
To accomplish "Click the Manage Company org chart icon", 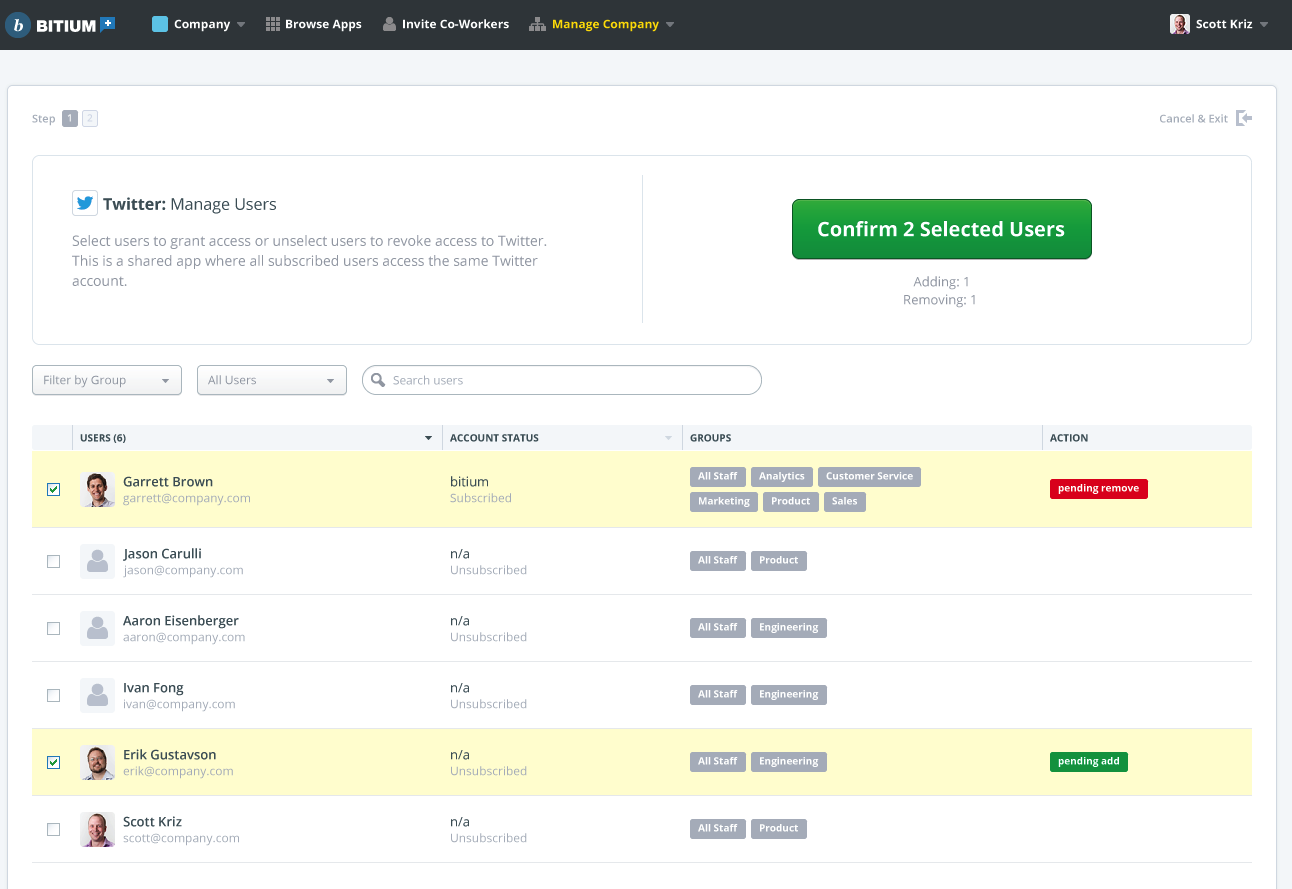I will [x=538, y=23].
